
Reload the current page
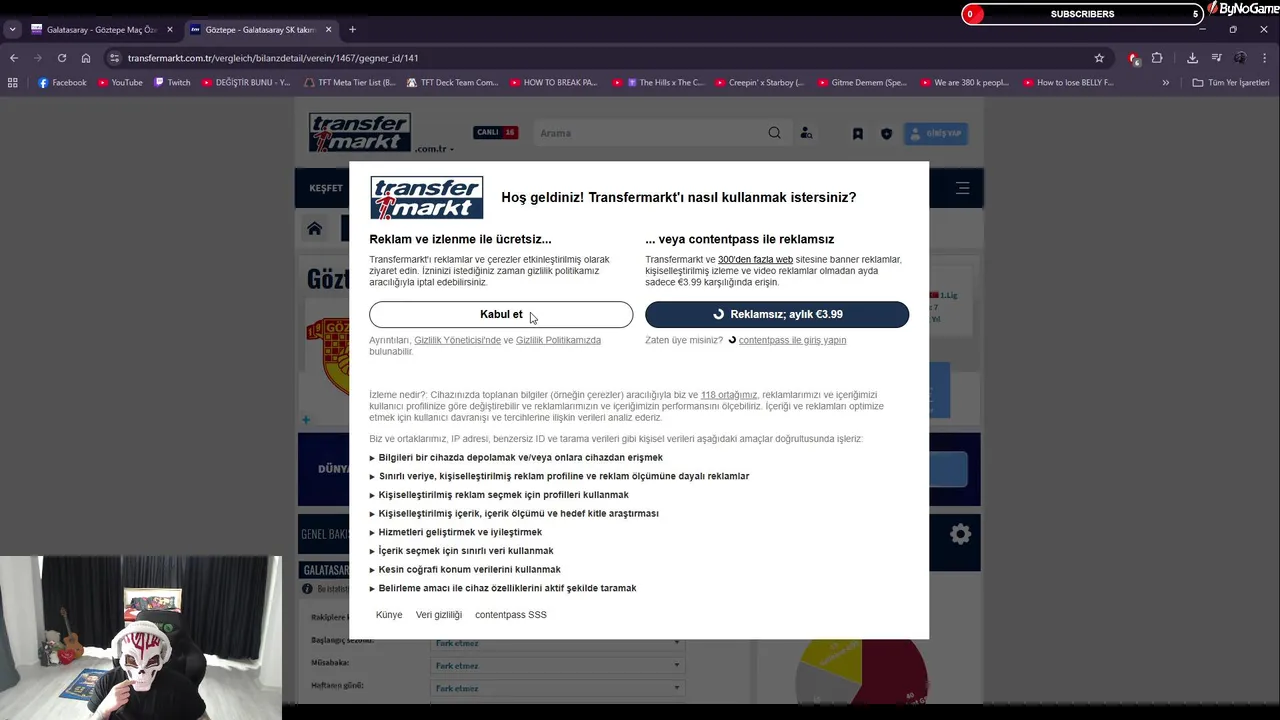(62, 58)
